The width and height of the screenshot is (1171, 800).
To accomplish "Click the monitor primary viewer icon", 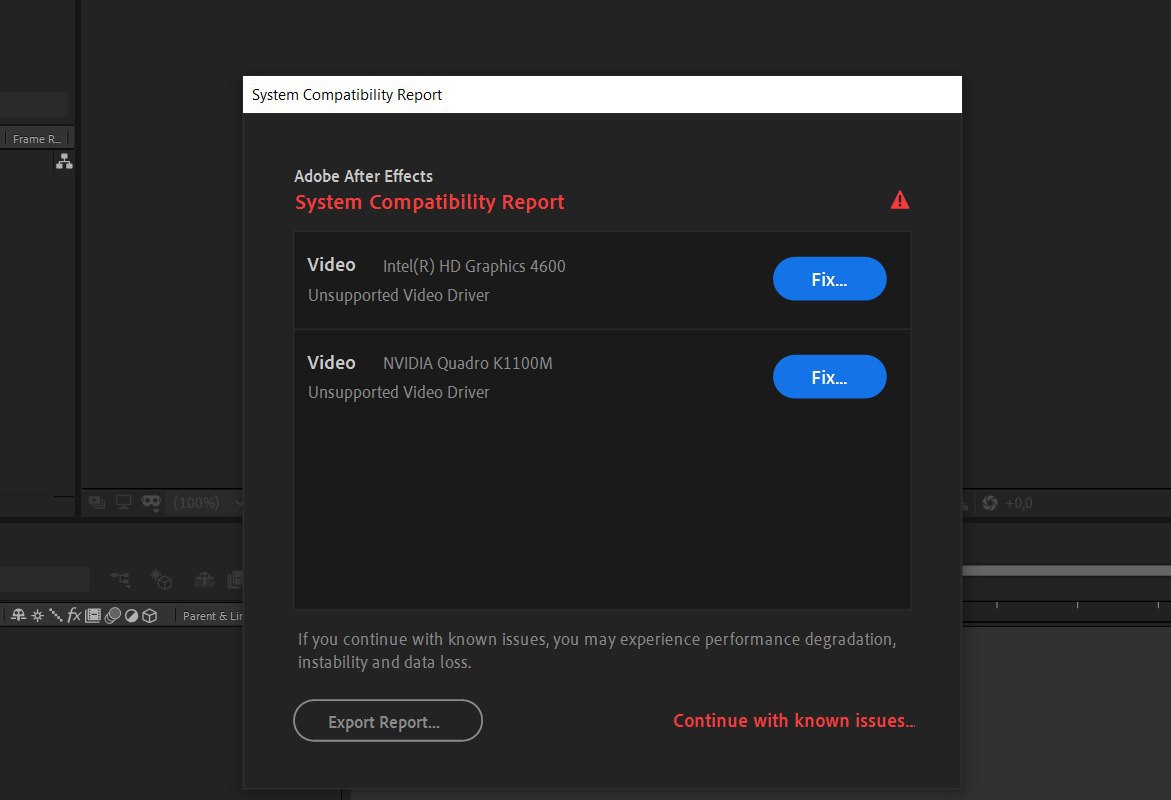I will coord(123,502).
